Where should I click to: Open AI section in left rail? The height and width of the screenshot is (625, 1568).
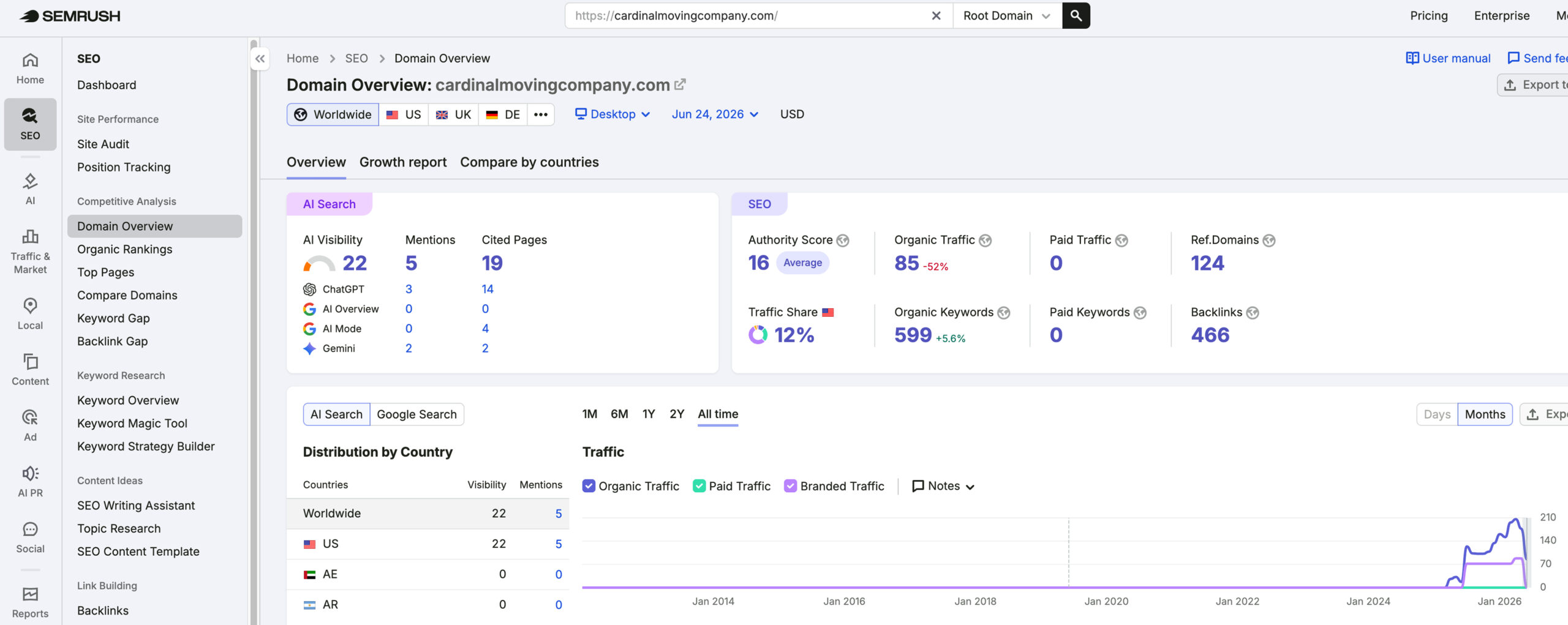[x=30, y=189]
